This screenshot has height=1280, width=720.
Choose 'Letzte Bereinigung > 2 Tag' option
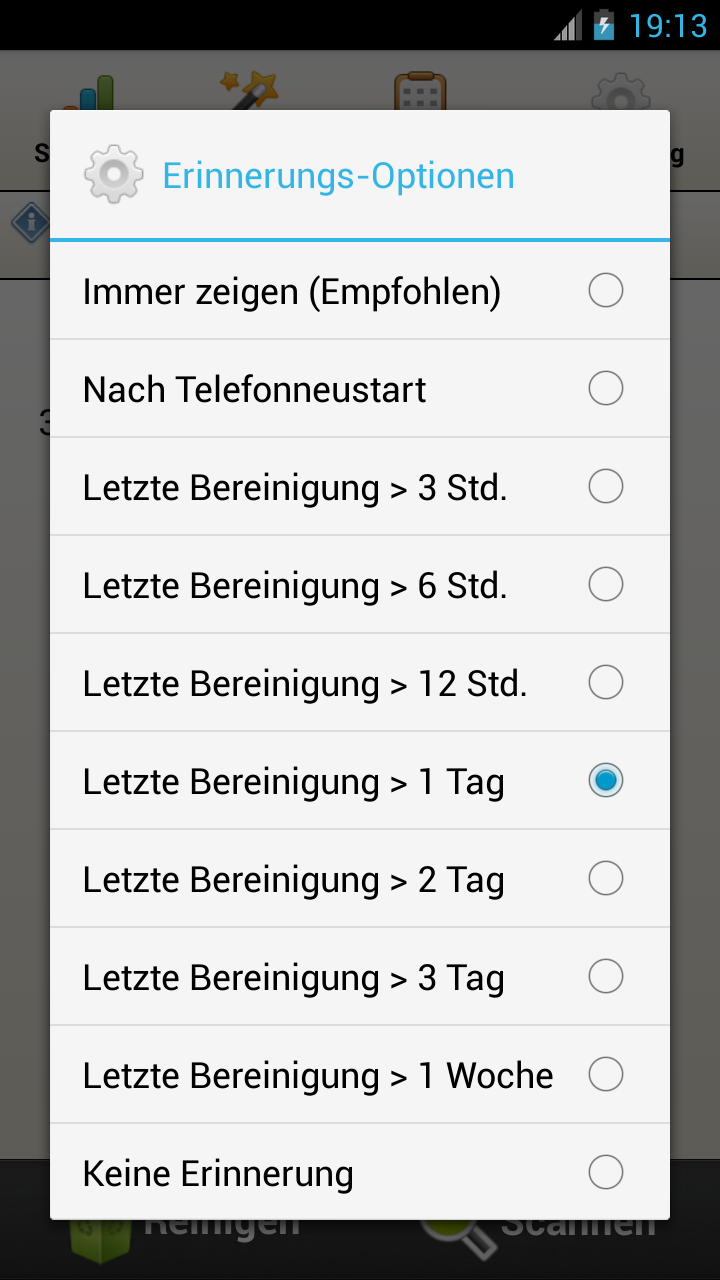tap(360, 879)
